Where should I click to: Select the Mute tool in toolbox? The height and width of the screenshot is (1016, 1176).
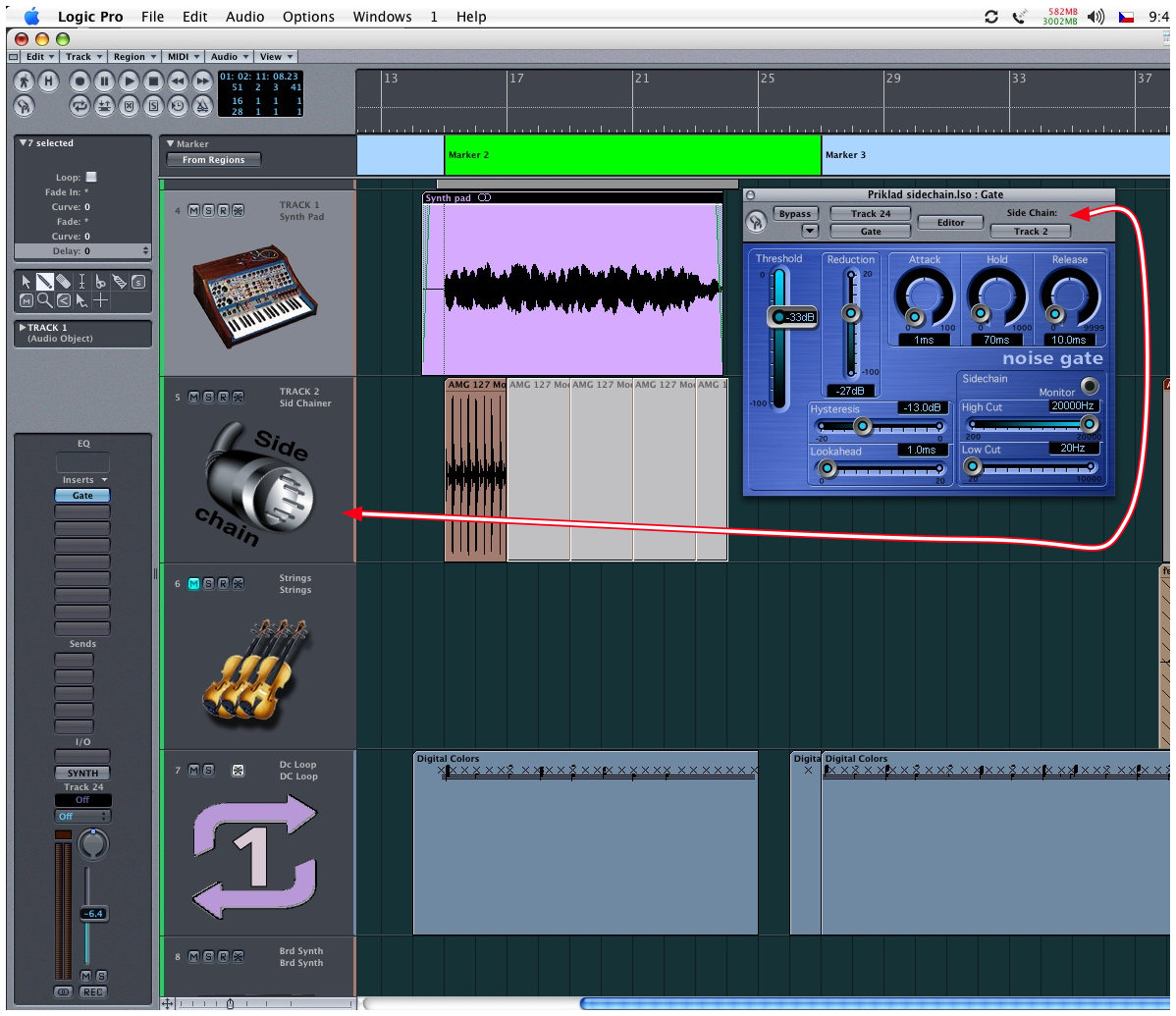tap(27, 300)
